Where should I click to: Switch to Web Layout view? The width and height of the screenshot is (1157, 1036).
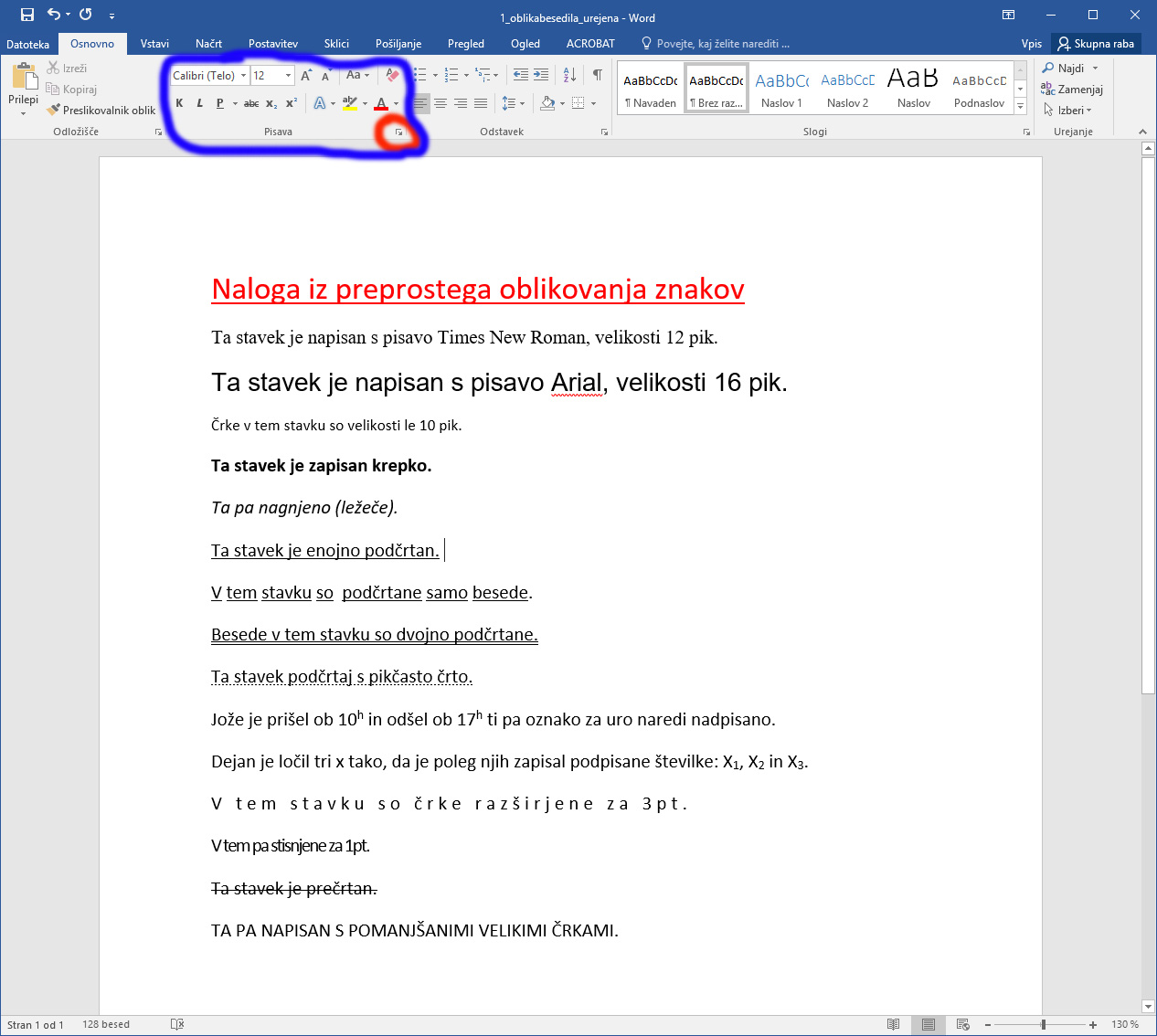[x=962, y=1024]
